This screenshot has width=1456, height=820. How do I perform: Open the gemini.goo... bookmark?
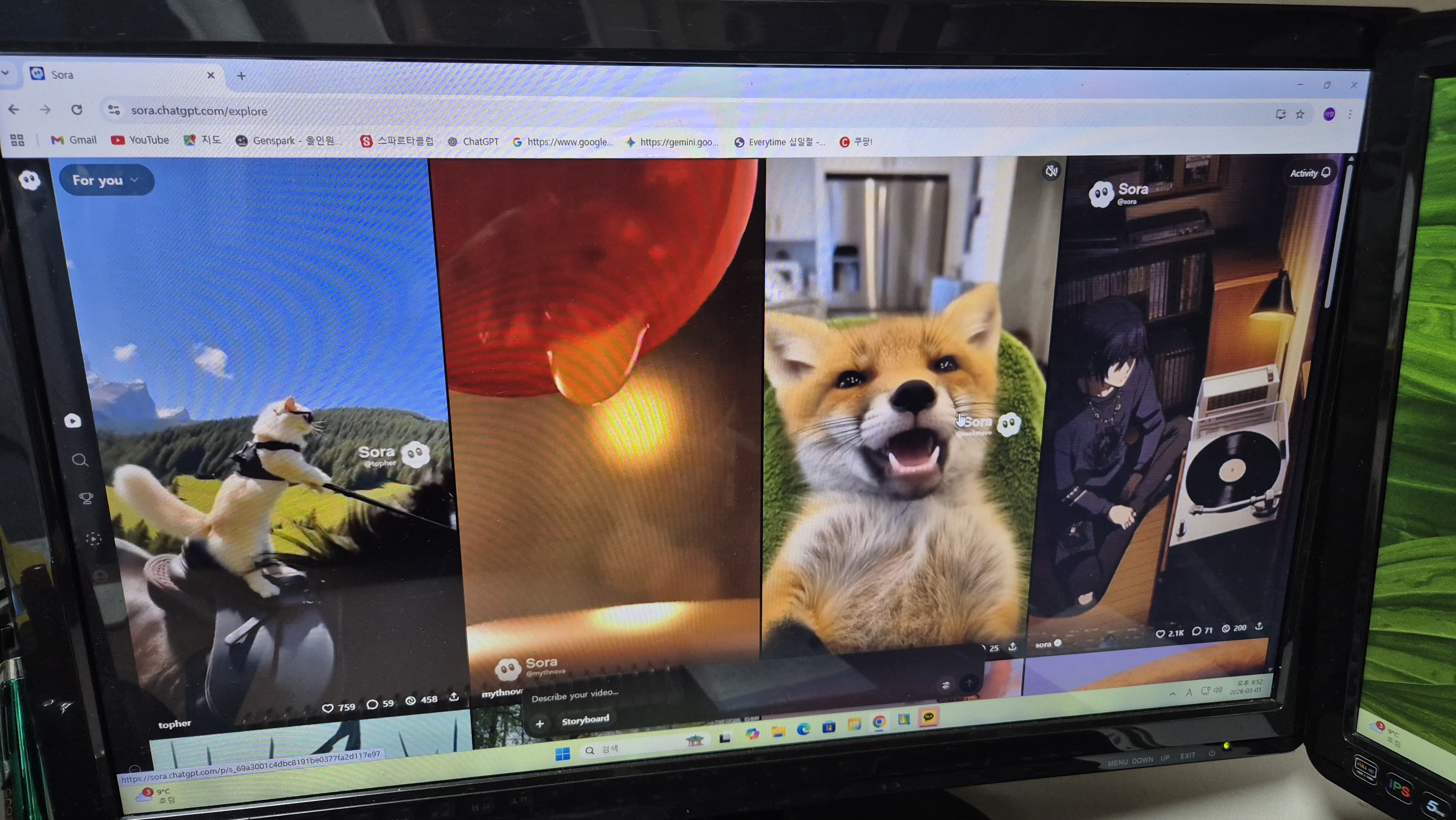point(672,142)
